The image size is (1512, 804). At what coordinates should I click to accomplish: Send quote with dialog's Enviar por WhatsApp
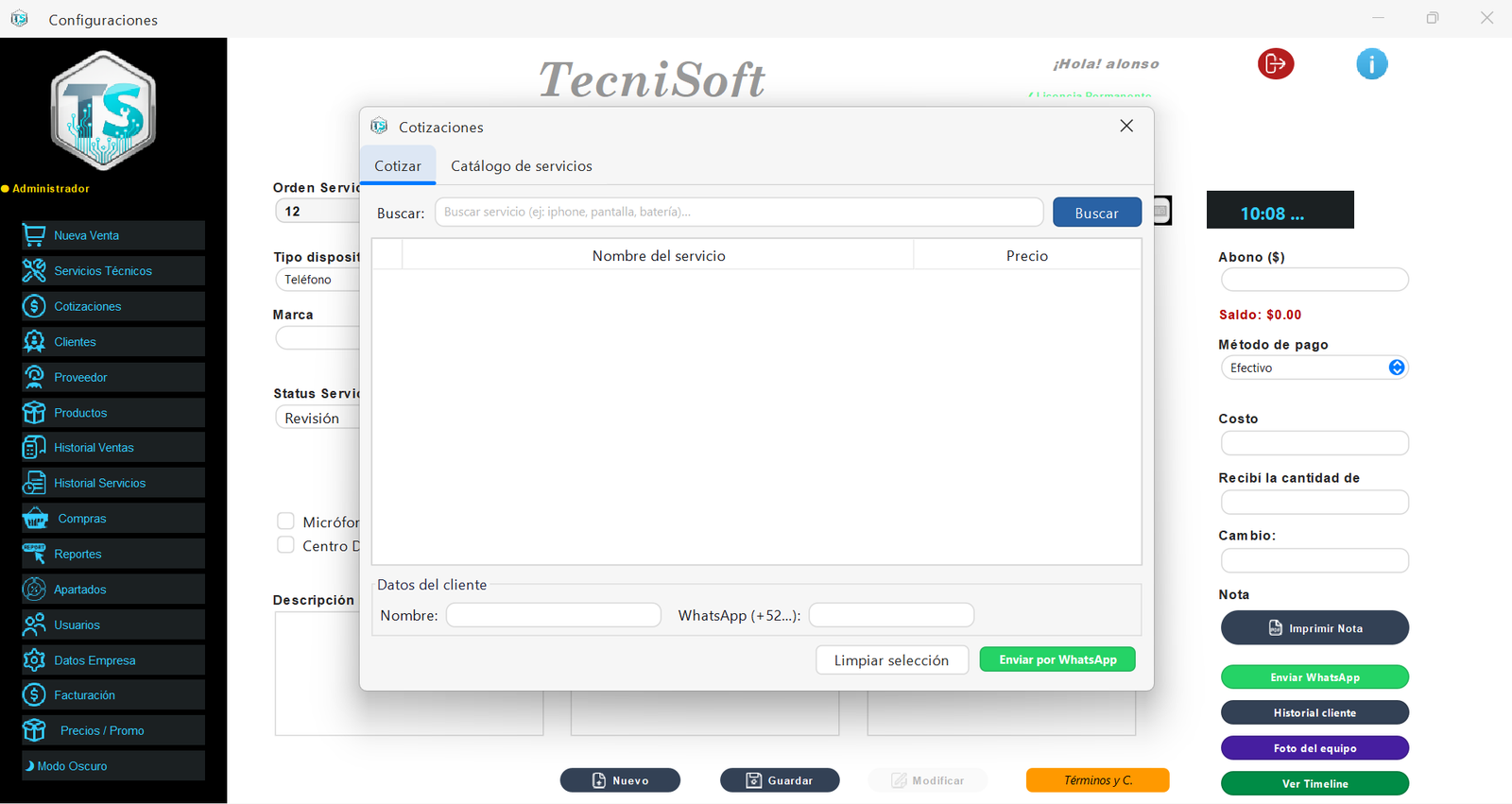[x=1057, y=659]
